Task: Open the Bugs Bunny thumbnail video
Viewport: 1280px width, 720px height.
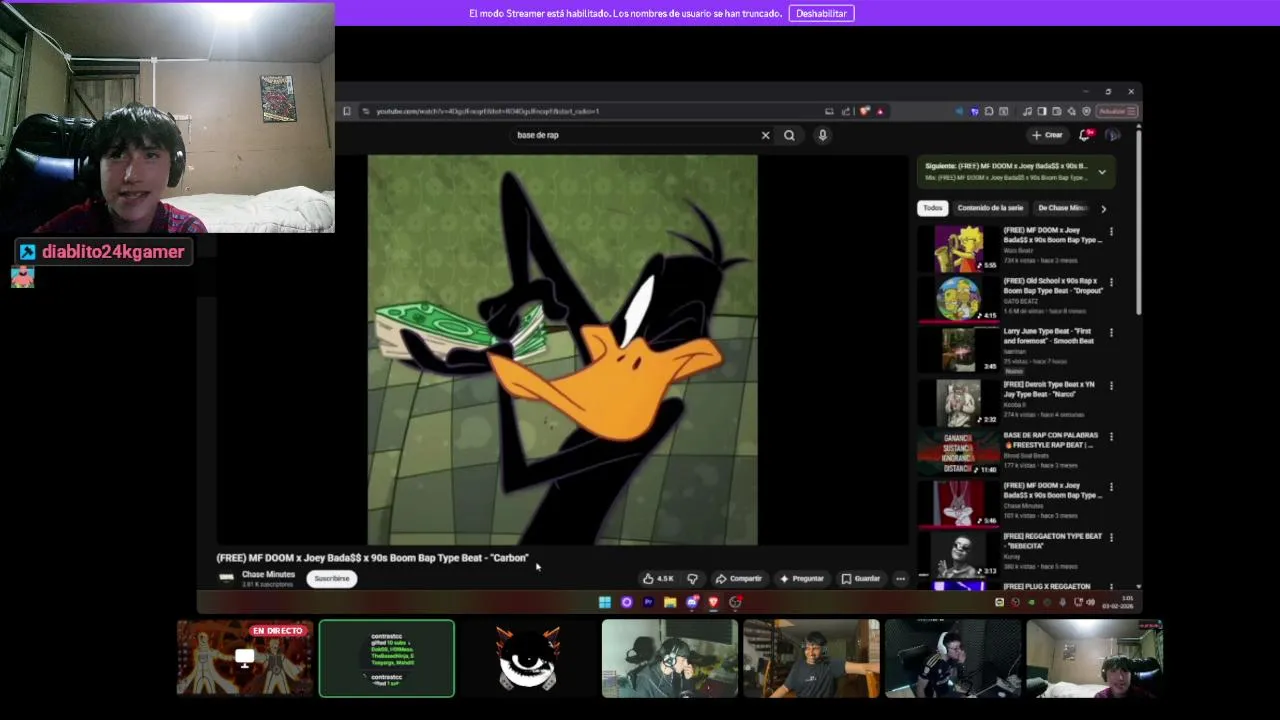Action: (958, 503)
